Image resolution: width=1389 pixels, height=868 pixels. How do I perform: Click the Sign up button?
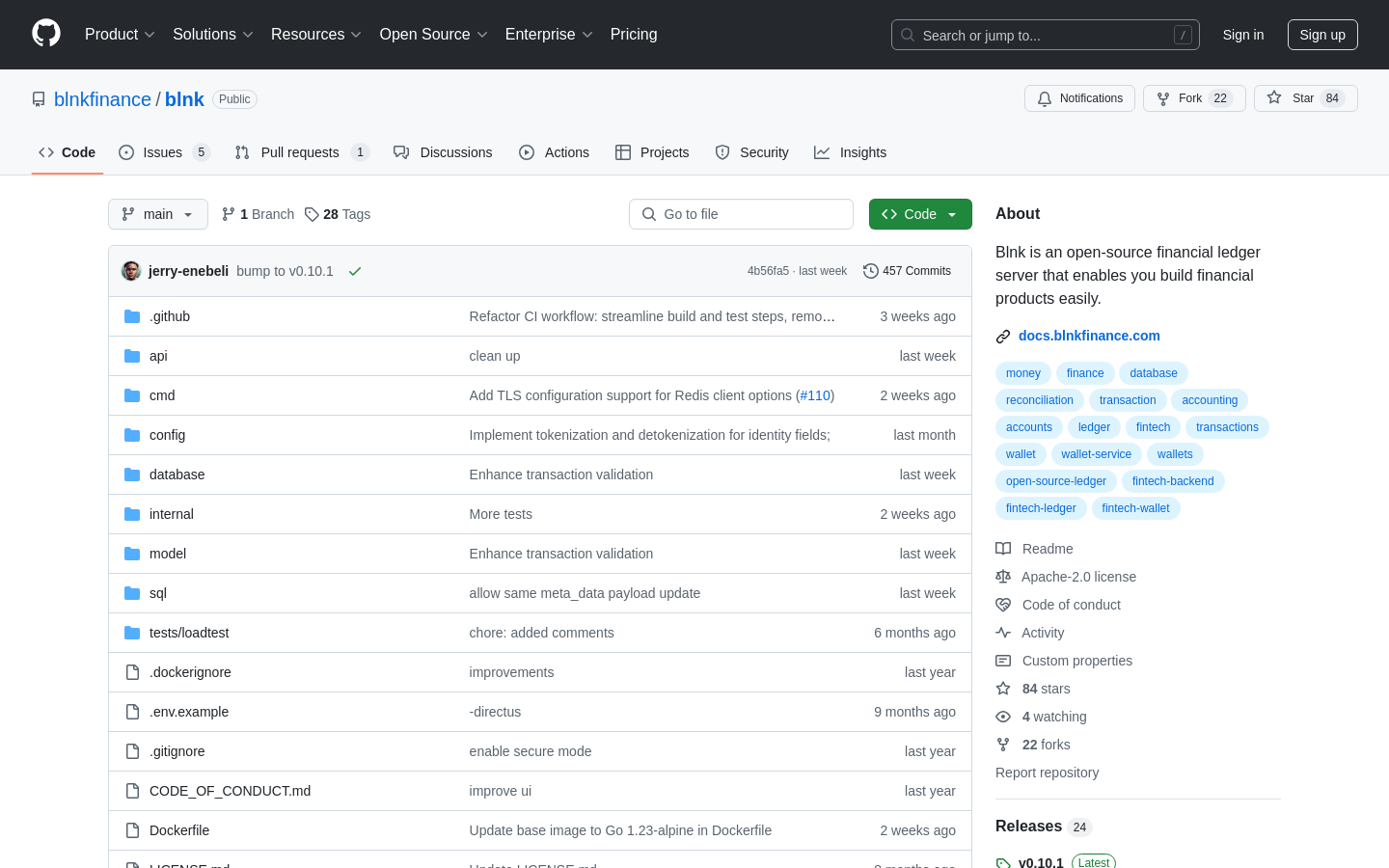point(1322,35)
